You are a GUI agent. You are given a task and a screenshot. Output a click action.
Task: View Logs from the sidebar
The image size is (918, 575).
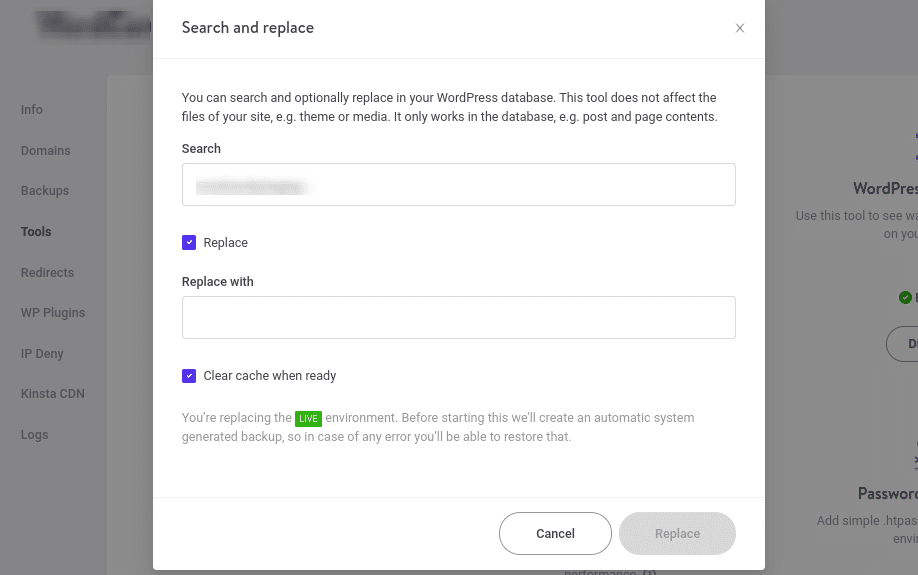click(x=35, y=435)
